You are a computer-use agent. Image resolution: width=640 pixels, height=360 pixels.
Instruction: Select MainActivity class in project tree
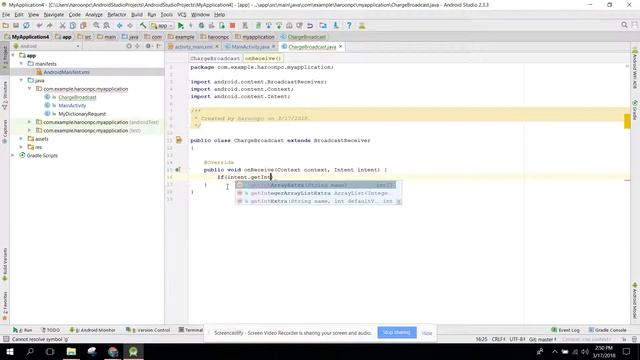(72, 105)
